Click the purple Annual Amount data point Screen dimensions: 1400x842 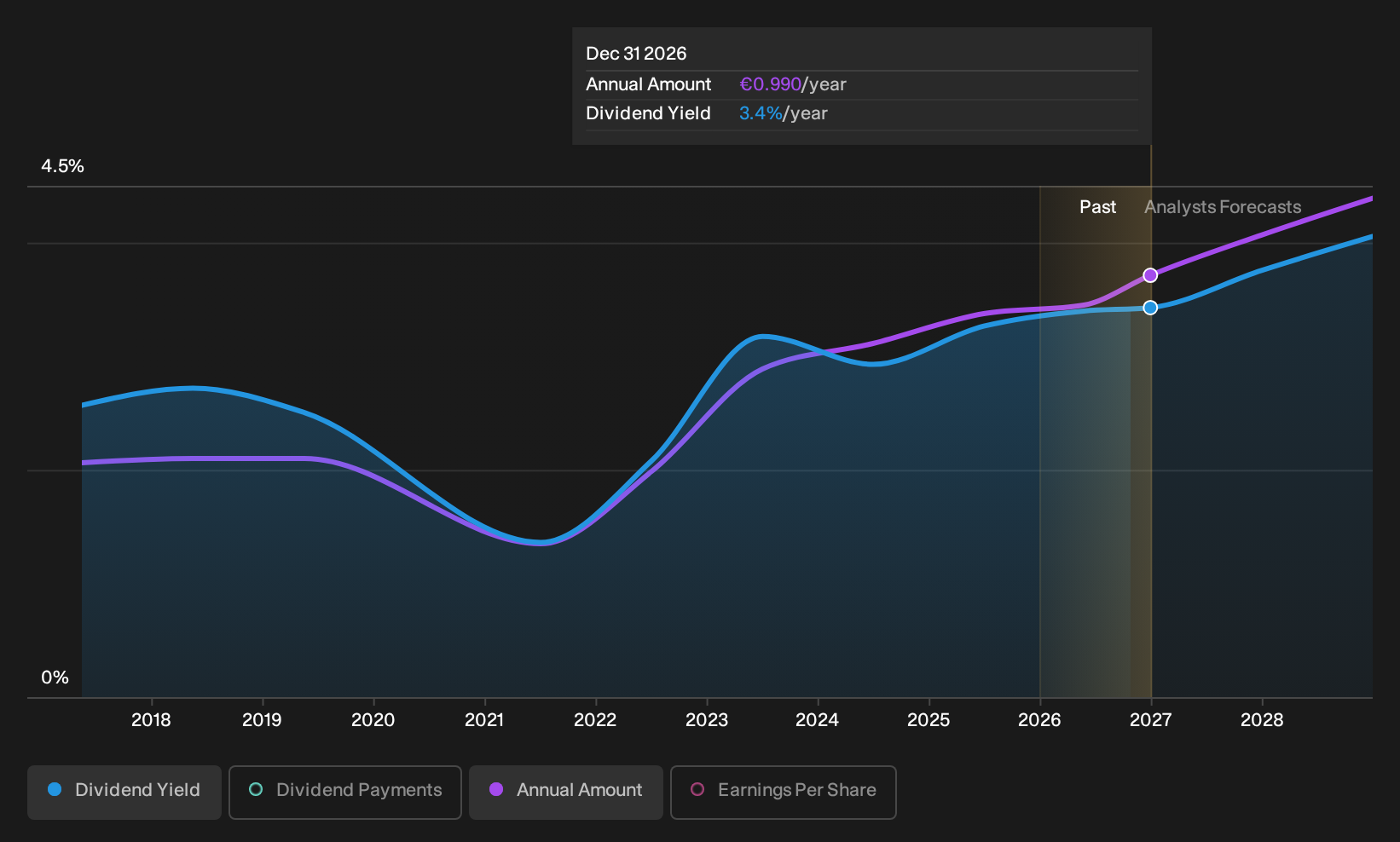1150,275
